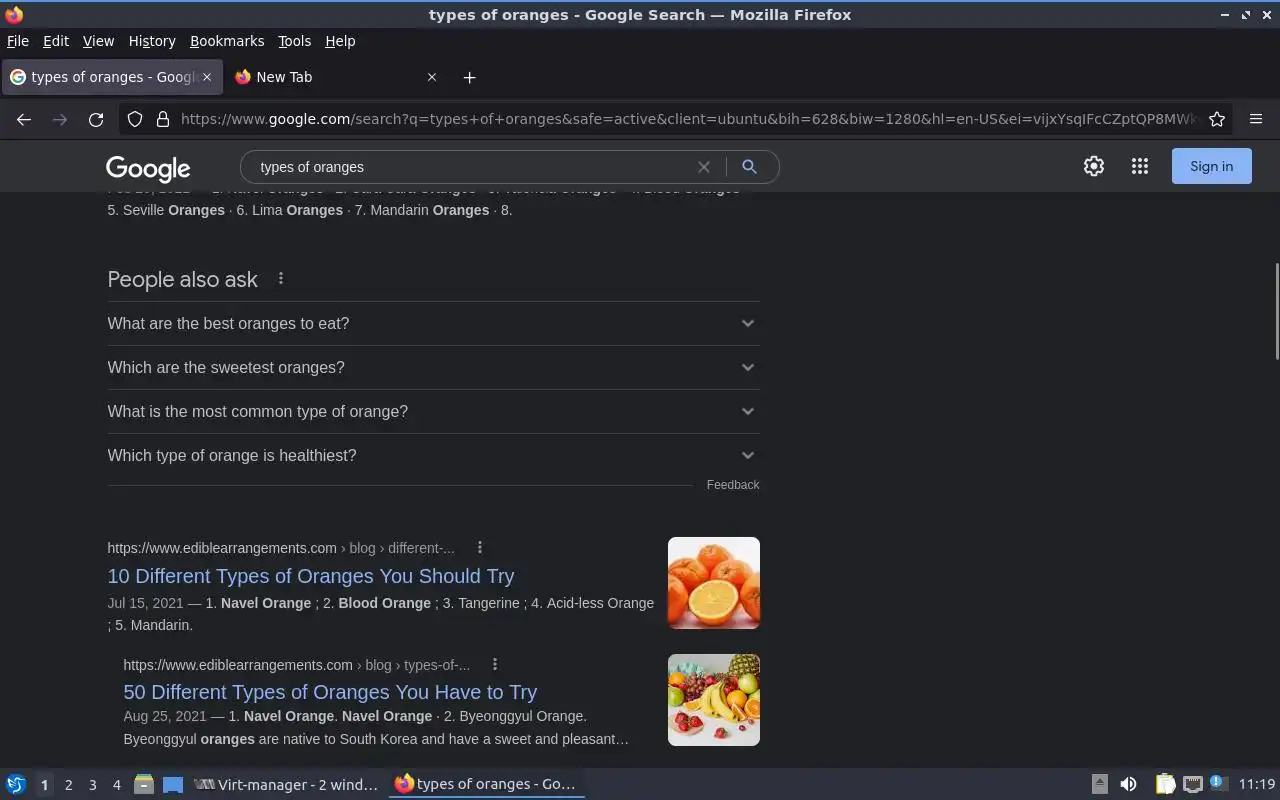This screenshot has height=800, width=1280.
Task: Expand 'Which are the sweetest oranges?' question
Action: pos(433,368)
